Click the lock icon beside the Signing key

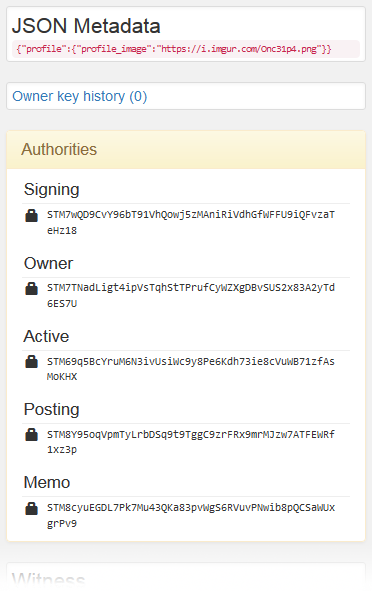click(31, 216)
